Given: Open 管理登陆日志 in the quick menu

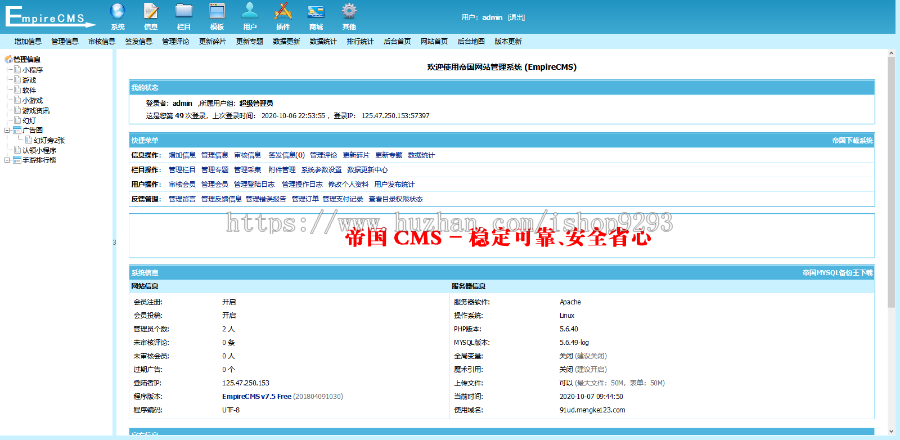Looking at the screenshot, I should pos(255,184).
